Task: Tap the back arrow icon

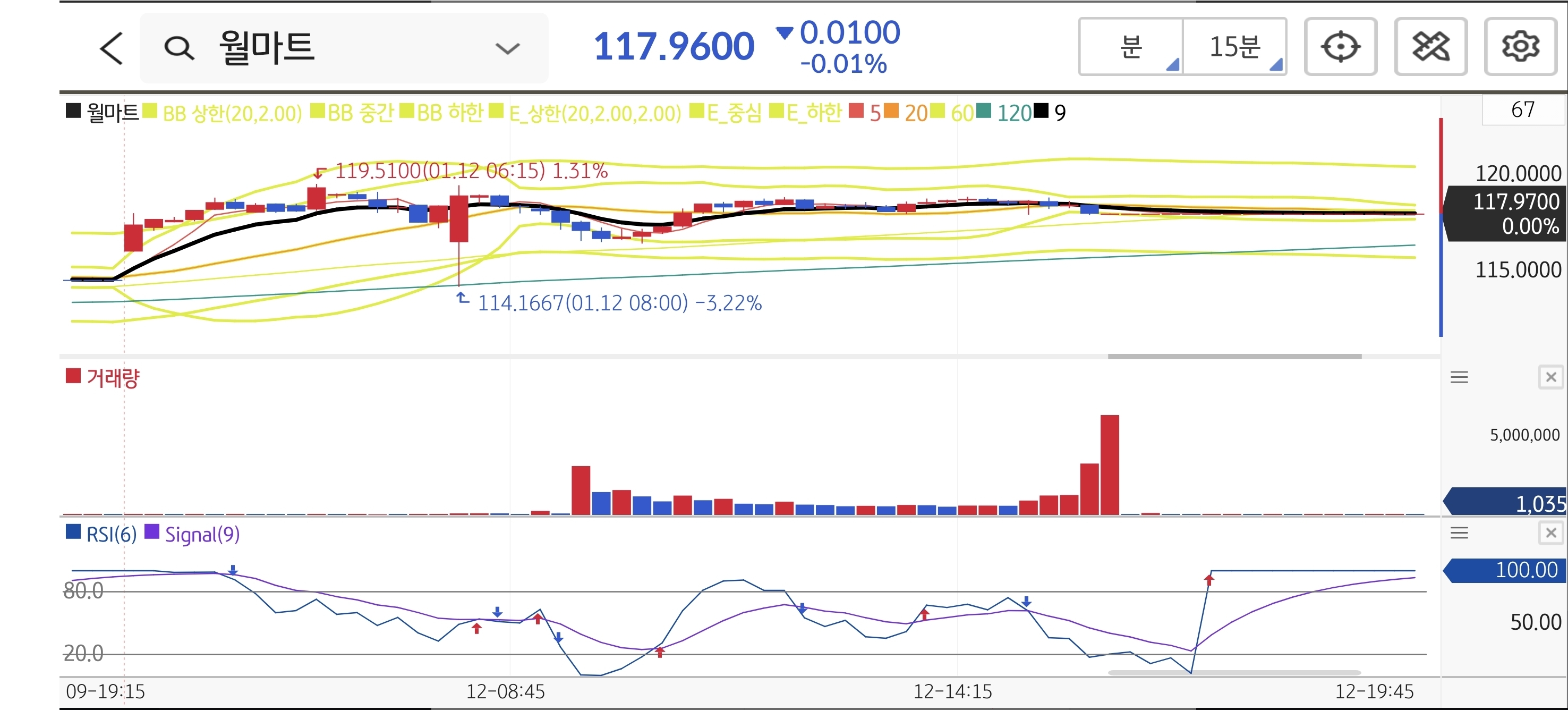Action: tap(112, 48)
